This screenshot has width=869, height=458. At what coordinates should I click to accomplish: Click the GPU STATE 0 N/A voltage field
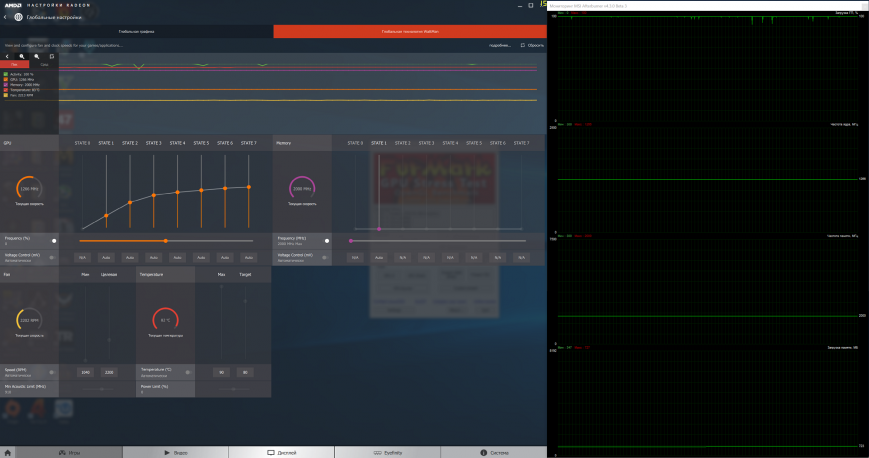point(83,257)
